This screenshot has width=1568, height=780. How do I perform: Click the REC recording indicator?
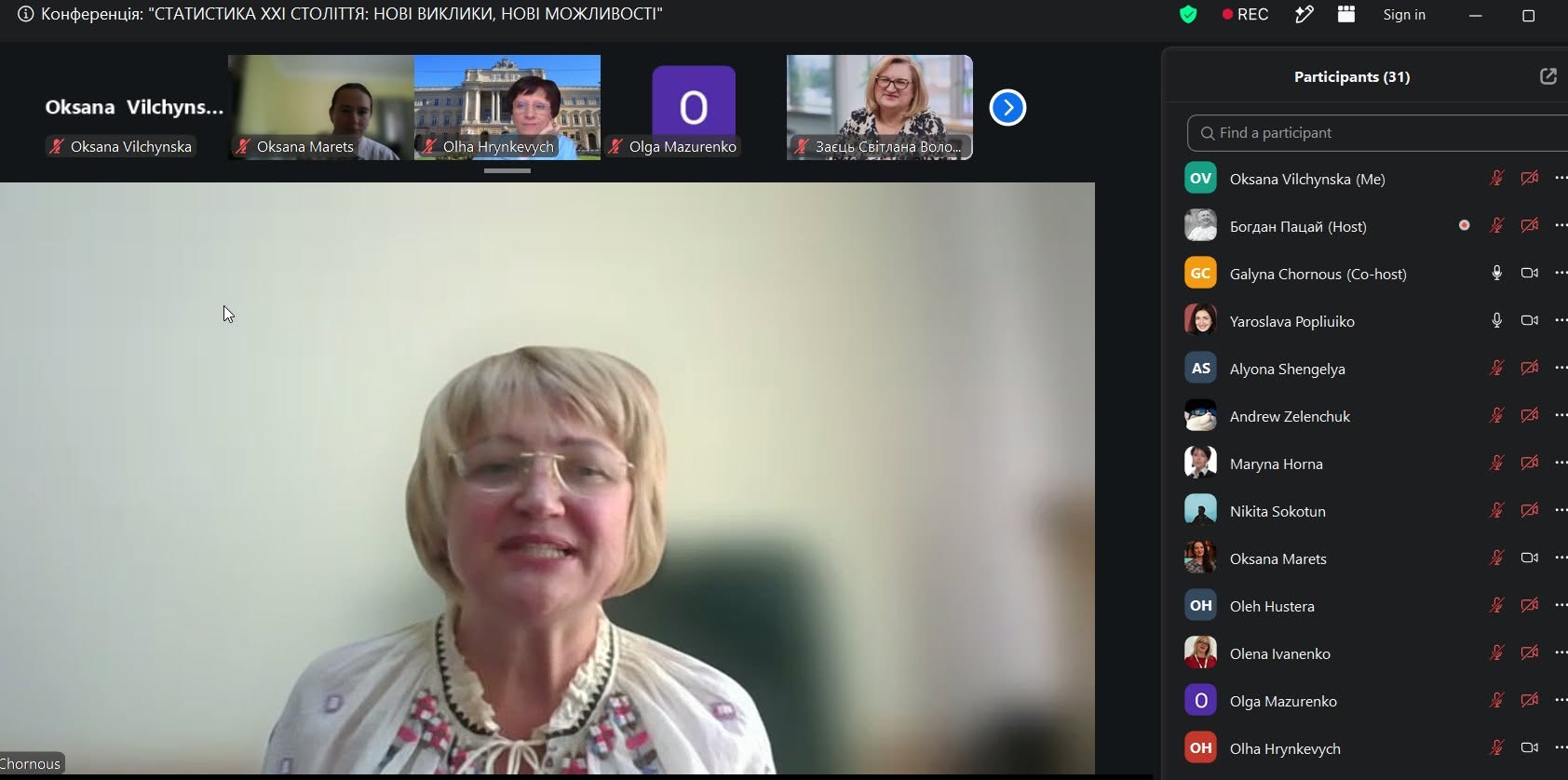coord(1245,14)
